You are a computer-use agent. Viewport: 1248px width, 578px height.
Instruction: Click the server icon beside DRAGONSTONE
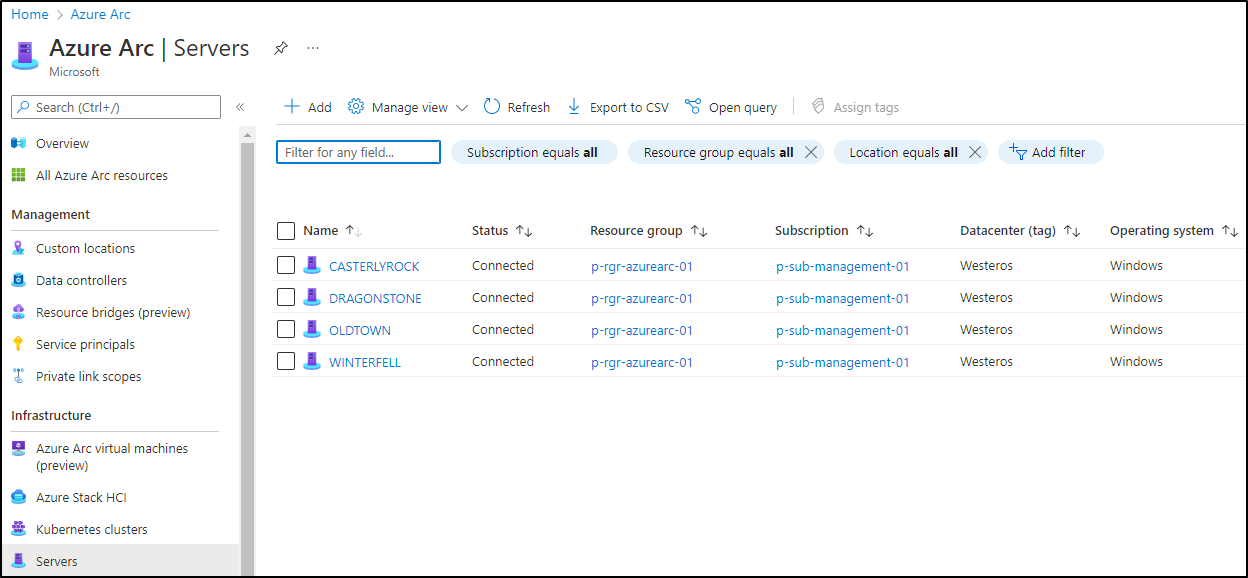(312, 298)
